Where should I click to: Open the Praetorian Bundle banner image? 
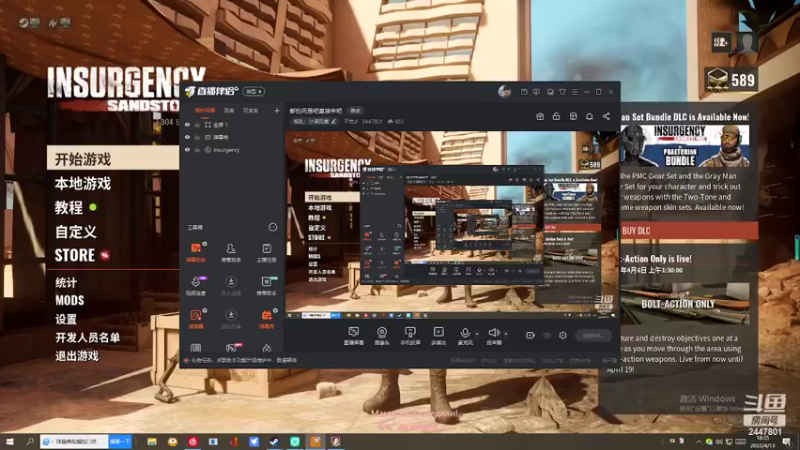point(685,146)
